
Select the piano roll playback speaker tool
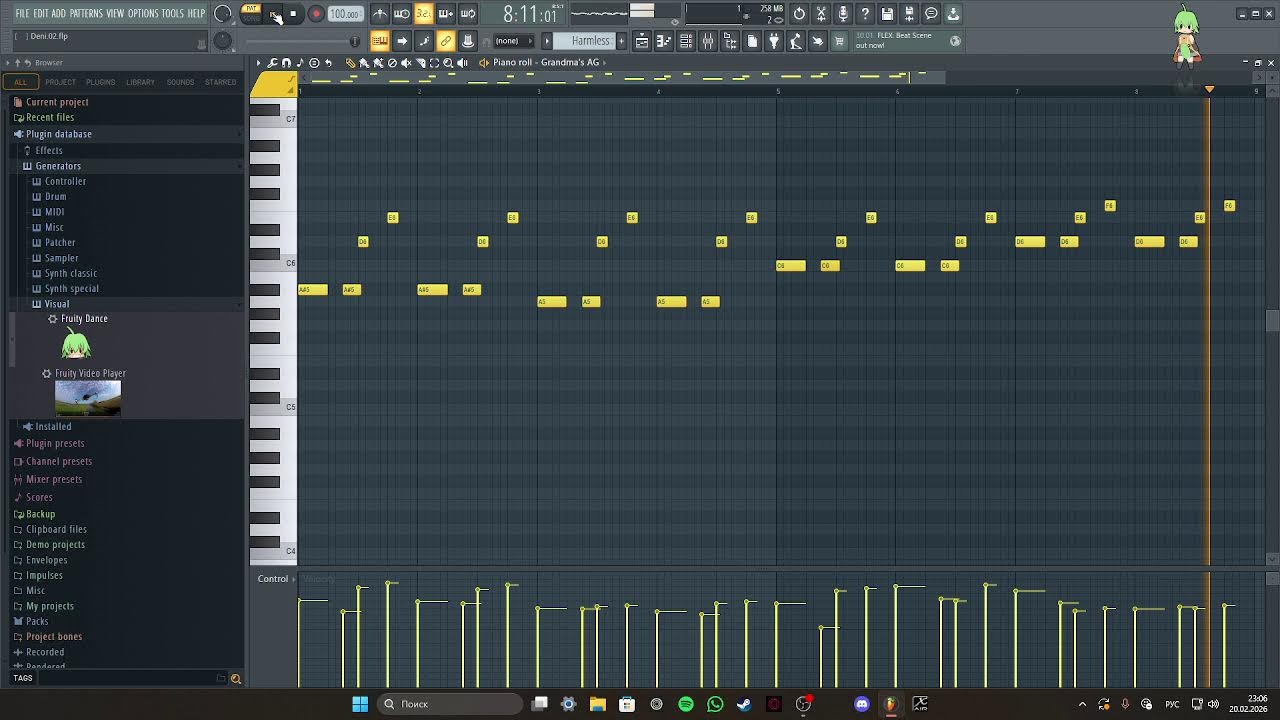pyautogui.click(x=462, y=63)
